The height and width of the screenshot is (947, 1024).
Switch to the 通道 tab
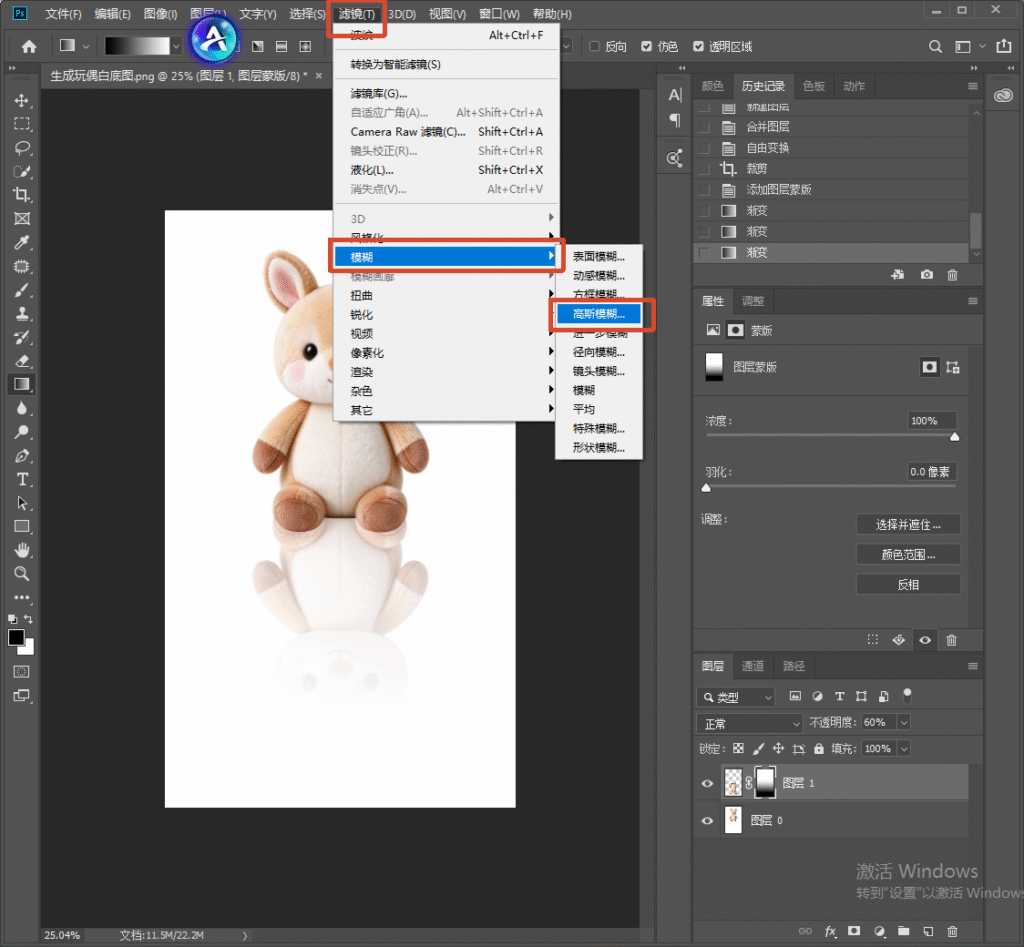753,666
